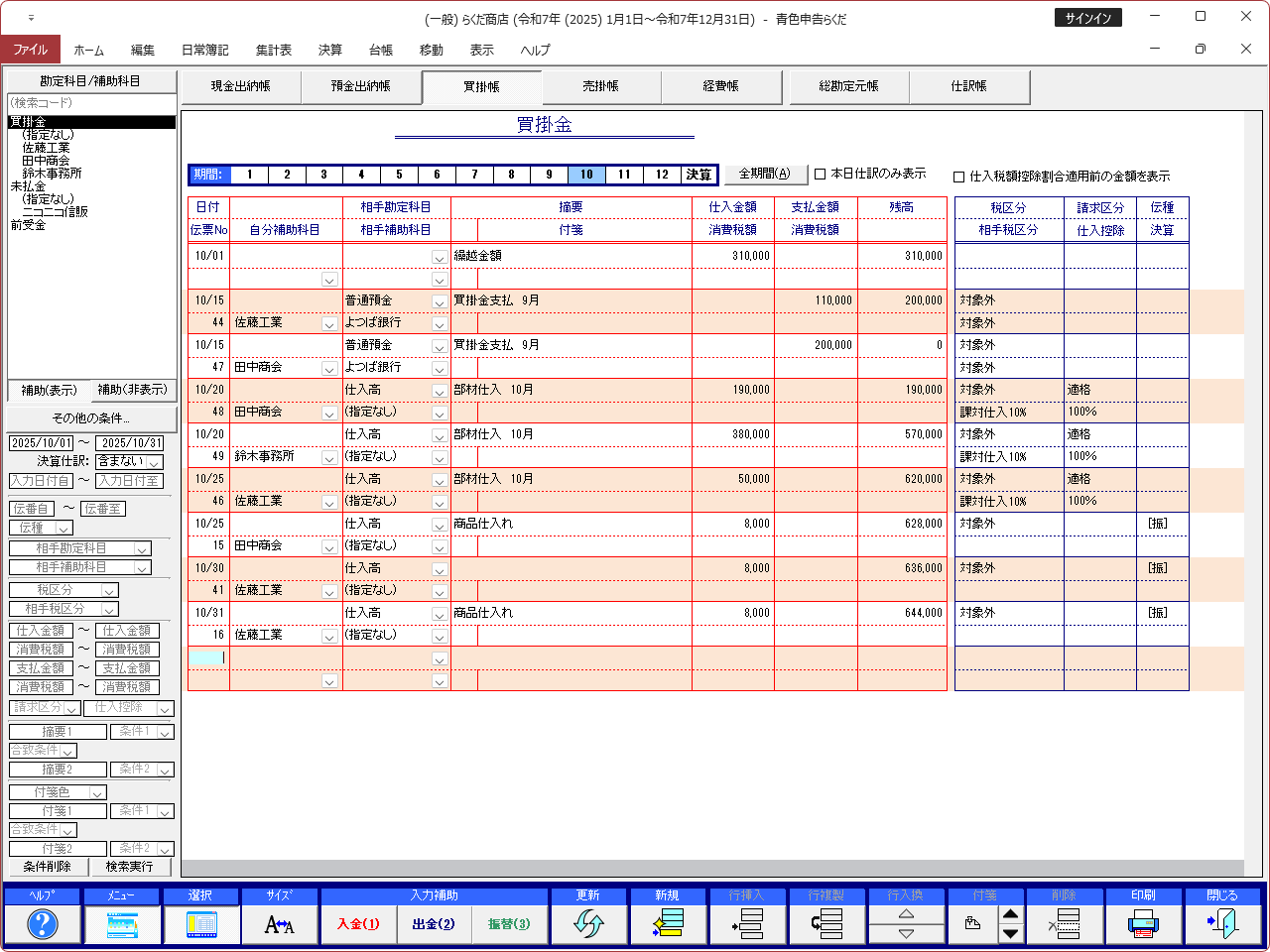The width and height of the screenshot is (1270, 952).
Task: Click the Help question mark icon
Action: click(x=42, y=924)
